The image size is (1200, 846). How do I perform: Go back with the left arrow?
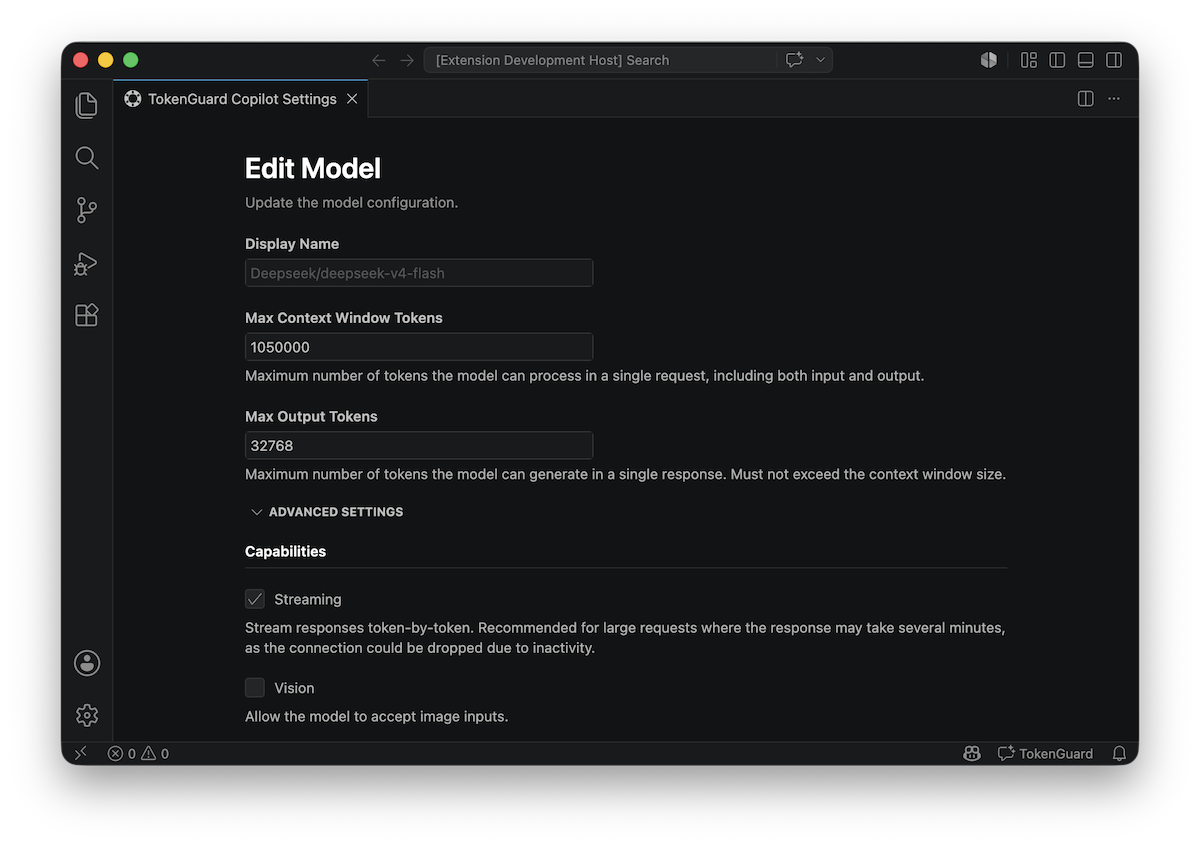378,60
